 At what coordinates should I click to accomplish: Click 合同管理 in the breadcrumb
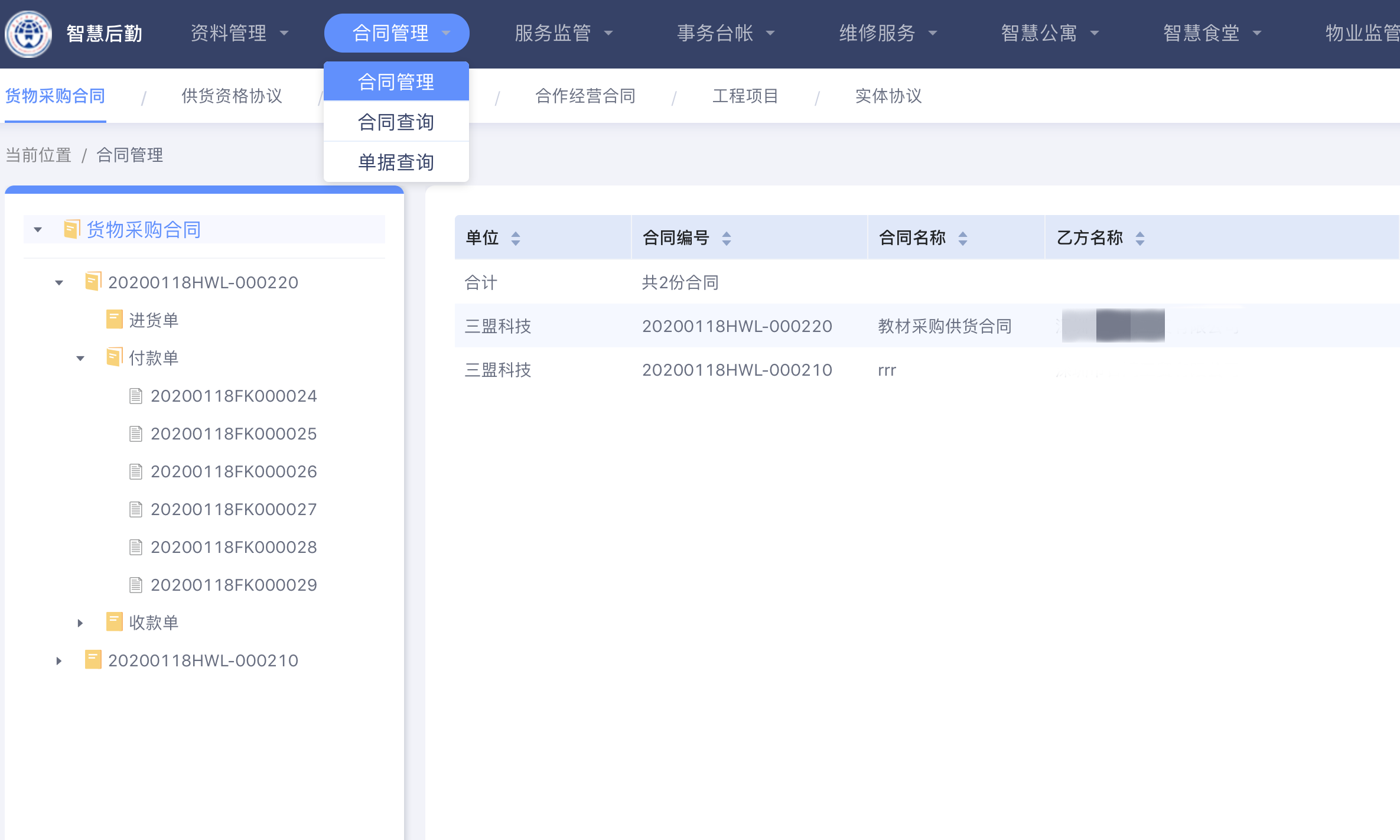pos(129,155)
